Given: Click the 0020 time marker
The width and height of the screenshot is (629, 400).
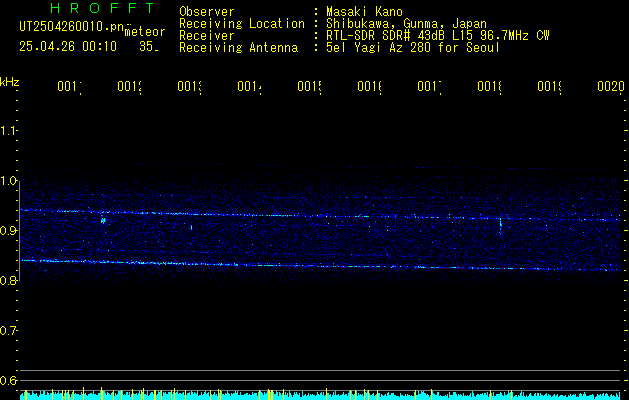Looking at the screenshot, I should point(611,86).
